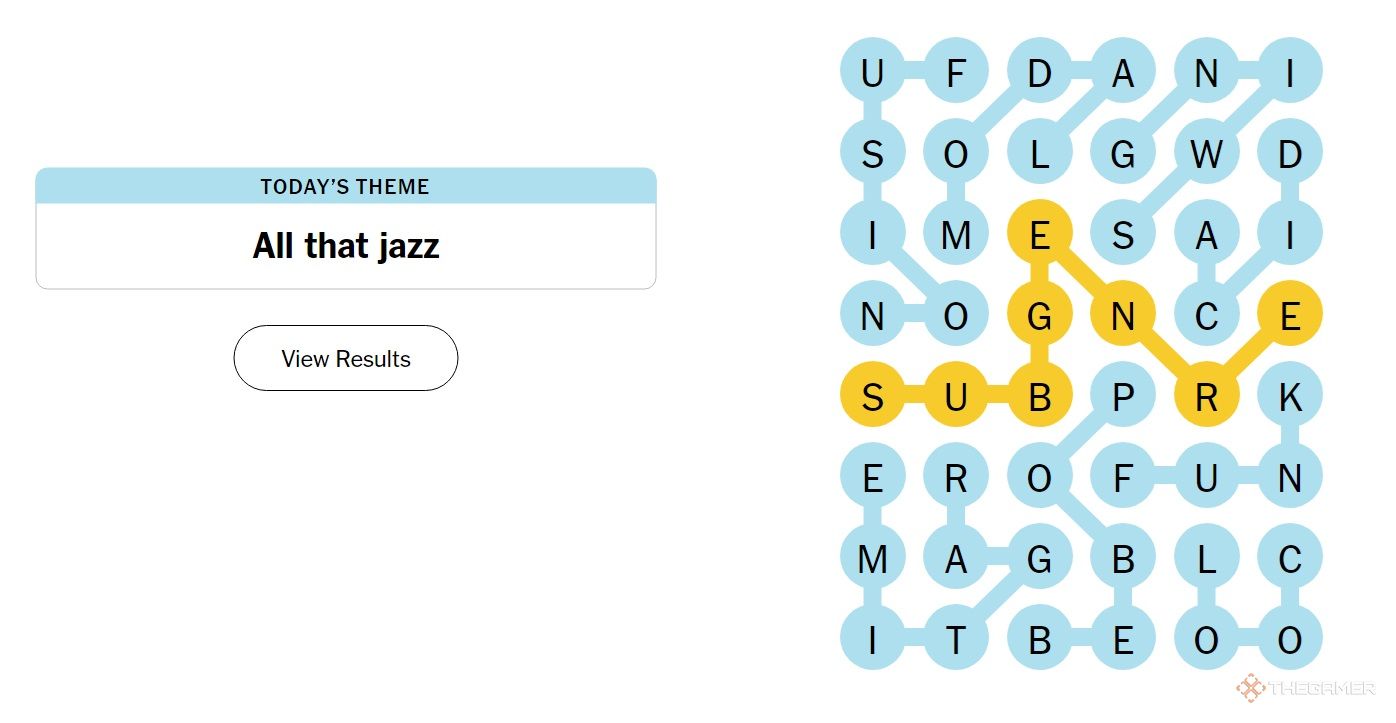This screenshot has width=1396, height=723.
Task: Tap the yellow R in the spangram
Action: (1206, 397)
